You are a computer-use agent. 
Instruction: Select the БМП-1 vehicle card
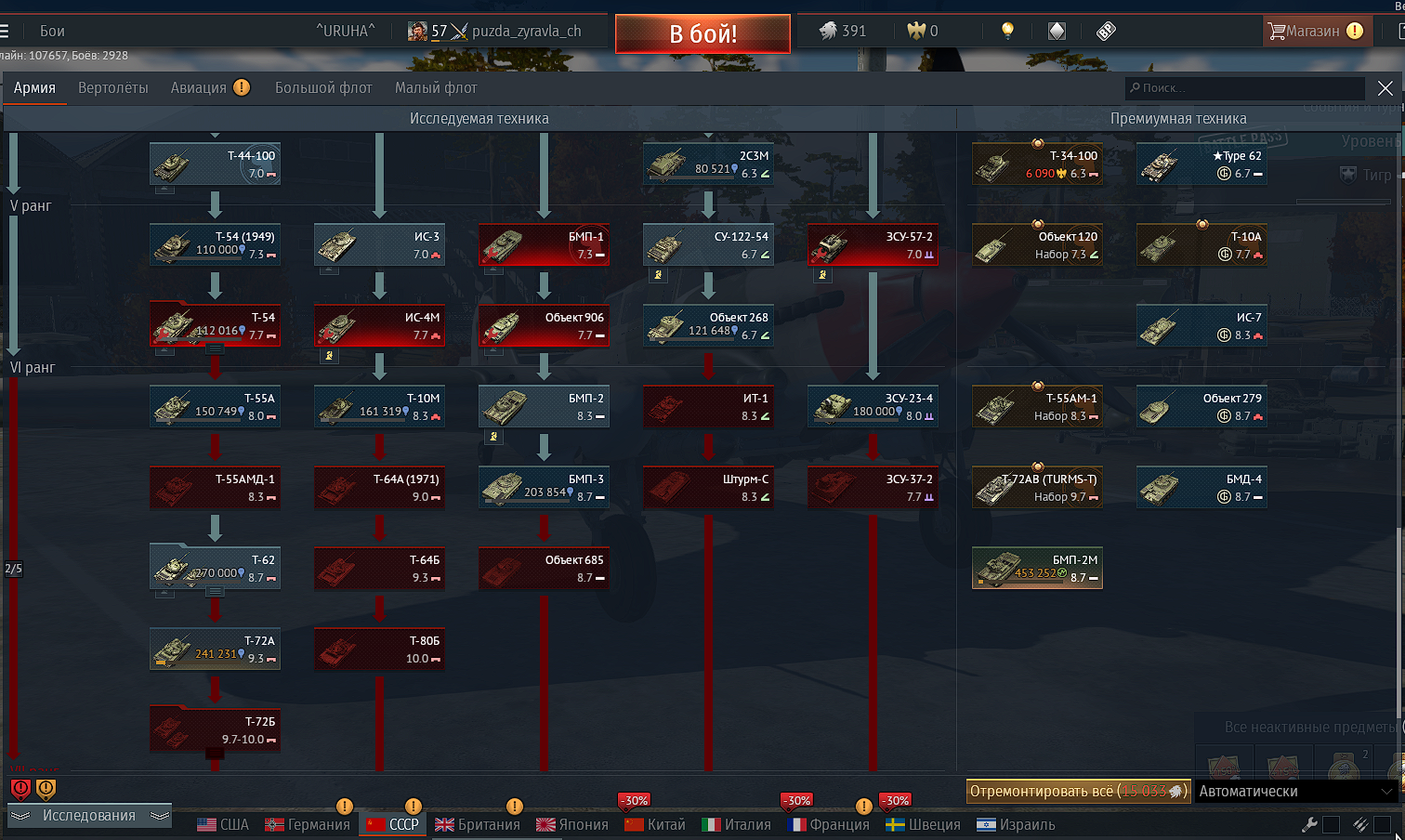click(x=544, y=244)
